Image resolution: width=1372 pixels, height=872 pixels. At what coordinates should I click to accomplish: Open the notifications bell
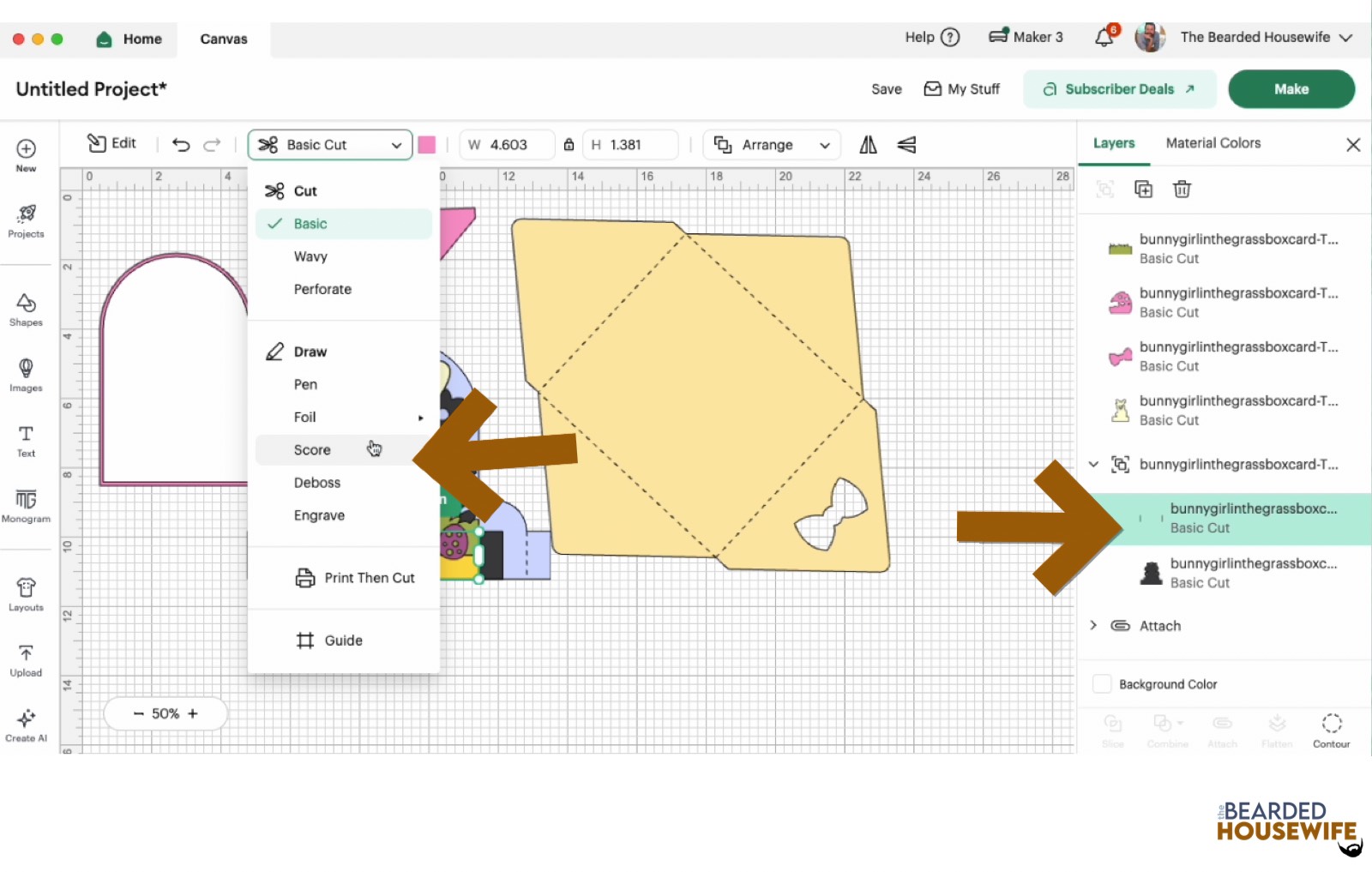tap(1104, 38)
